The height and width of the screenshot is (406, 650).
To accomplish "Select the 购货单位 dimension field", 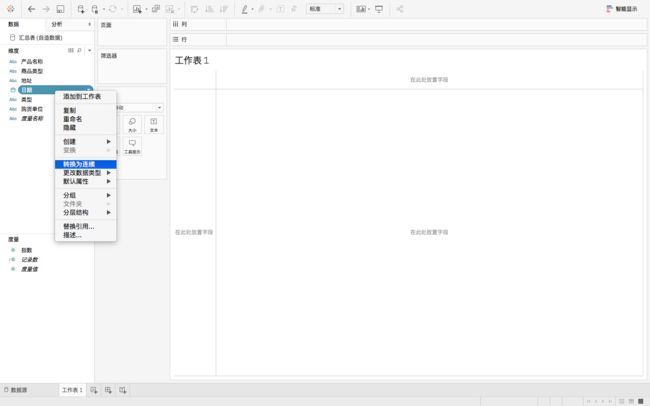I will [x=32, y=109].
